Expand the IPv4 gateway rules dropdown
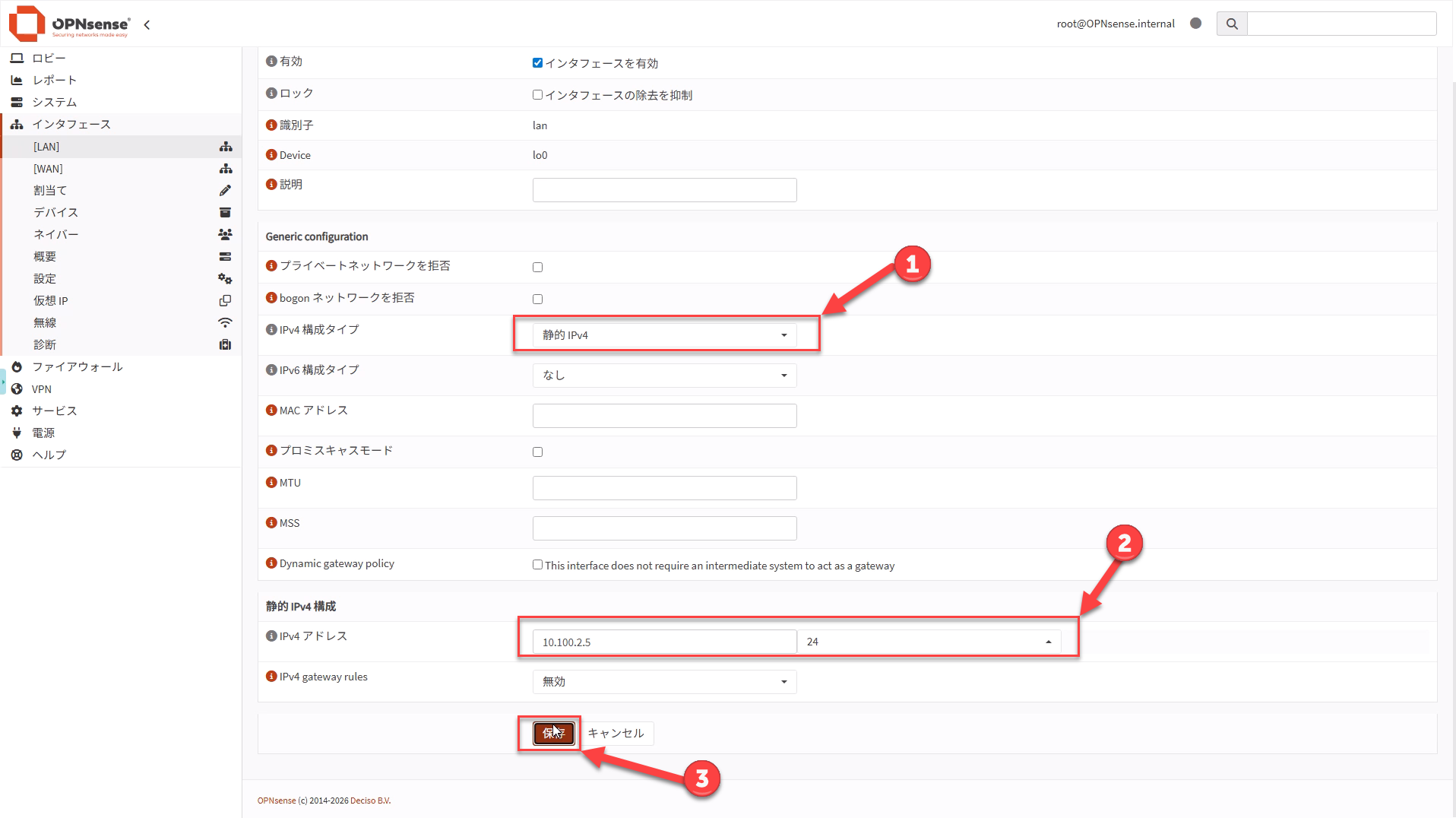Screen dimensions: 1456x818 click(664, 682)
